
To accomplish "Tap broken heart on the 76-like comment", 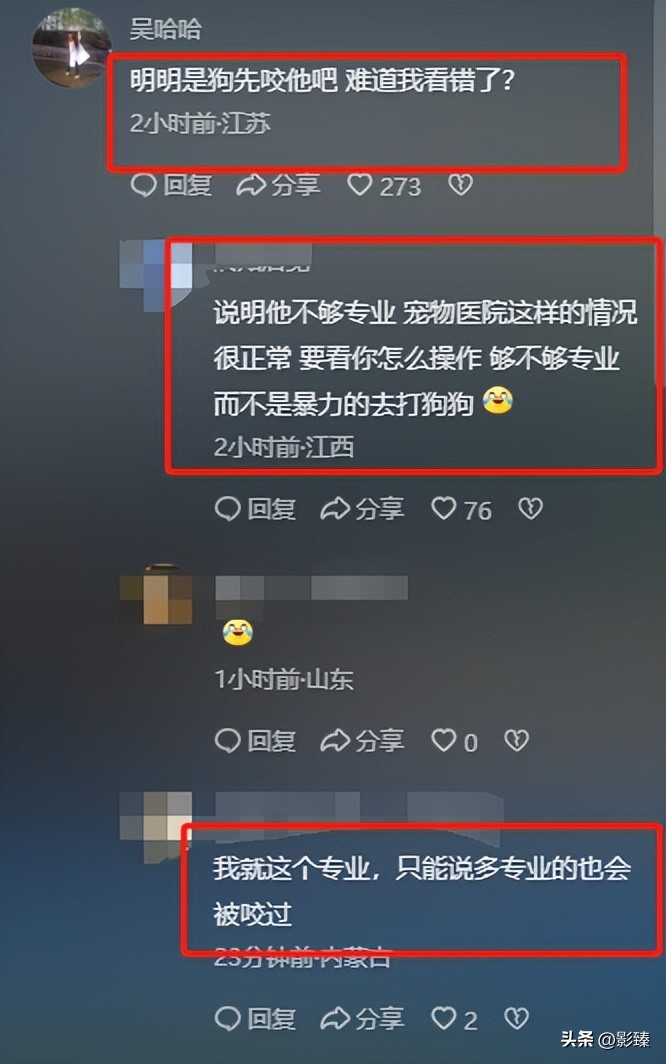I will coord(530,508).
